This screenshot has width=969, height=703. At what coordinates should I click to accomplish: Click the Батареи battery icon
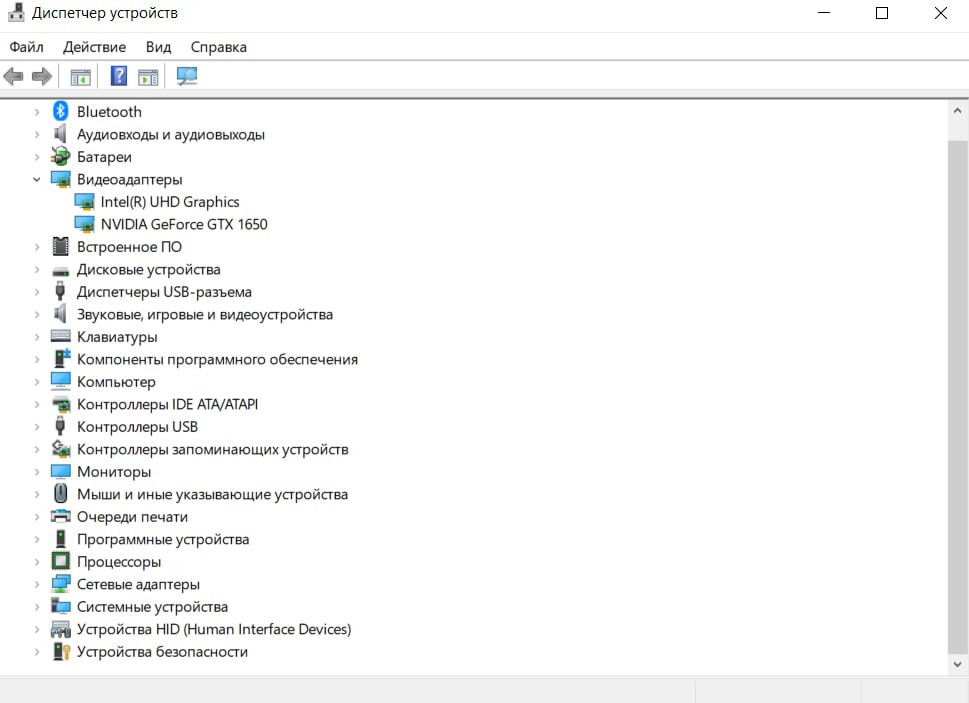pyautogui.click(x=60, y=157)
